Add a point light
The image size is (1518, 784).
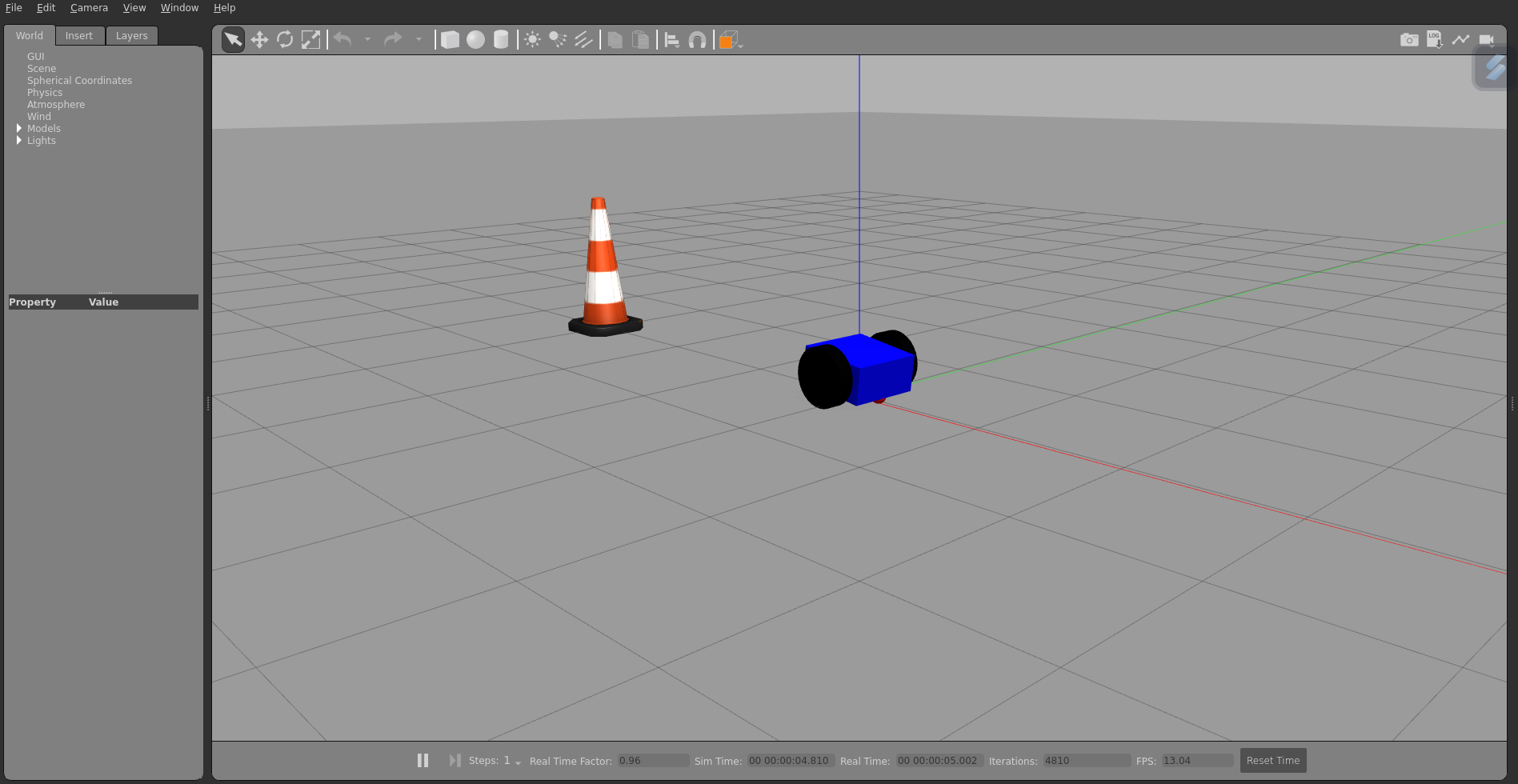tap(532, 39)
